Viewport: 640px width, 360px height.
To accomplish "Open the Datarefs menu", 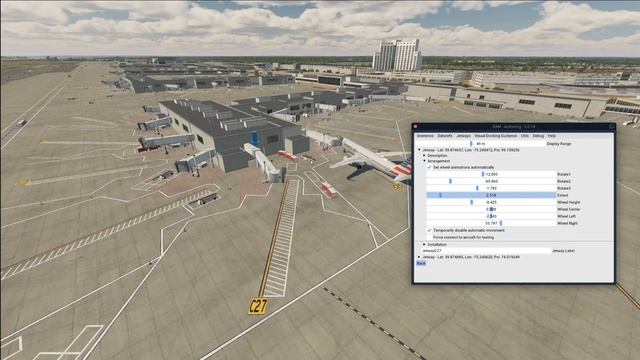I will 444,136.
